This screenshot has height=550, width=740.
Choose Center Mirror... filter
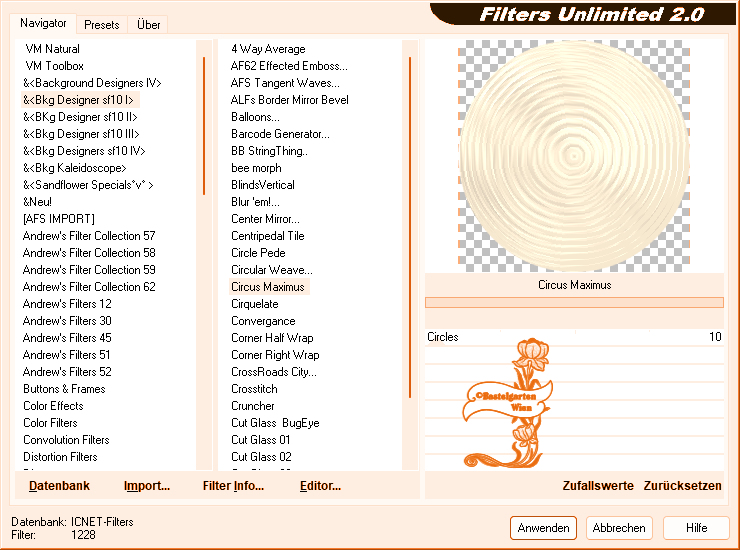(x=265, y=219)
